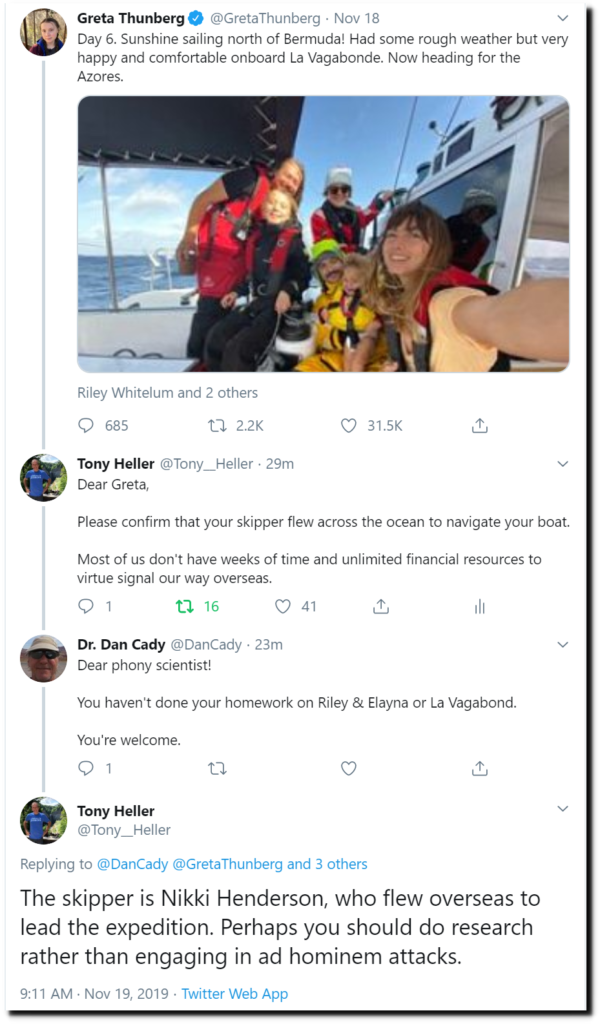Open options chevron on Tony Heller's bottom tweet
Viewport: 600px width, 1024px height.
point(563,808)
